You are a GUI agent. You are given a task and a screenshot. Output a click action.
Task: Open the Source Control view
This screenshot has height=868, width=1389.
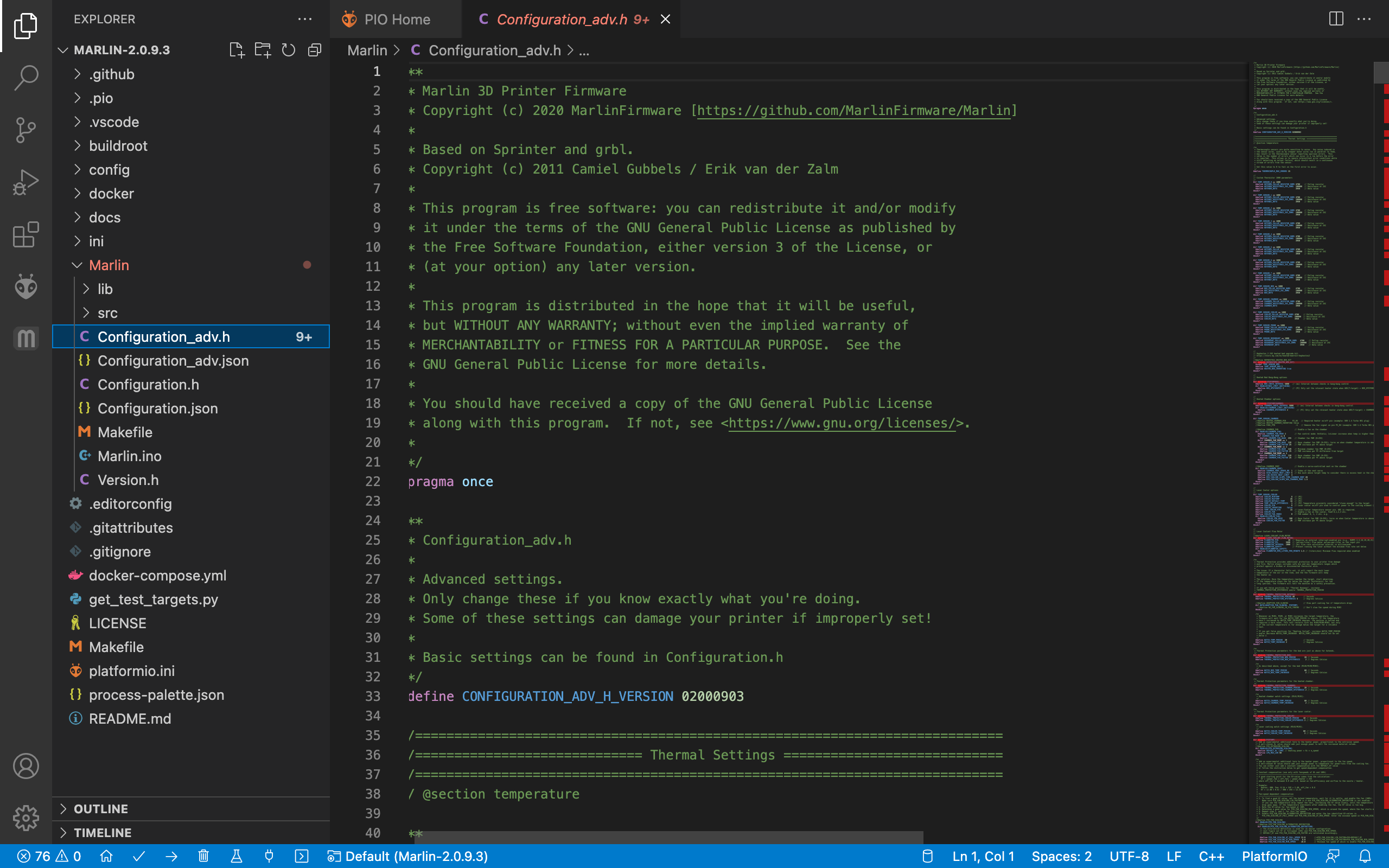26,130
